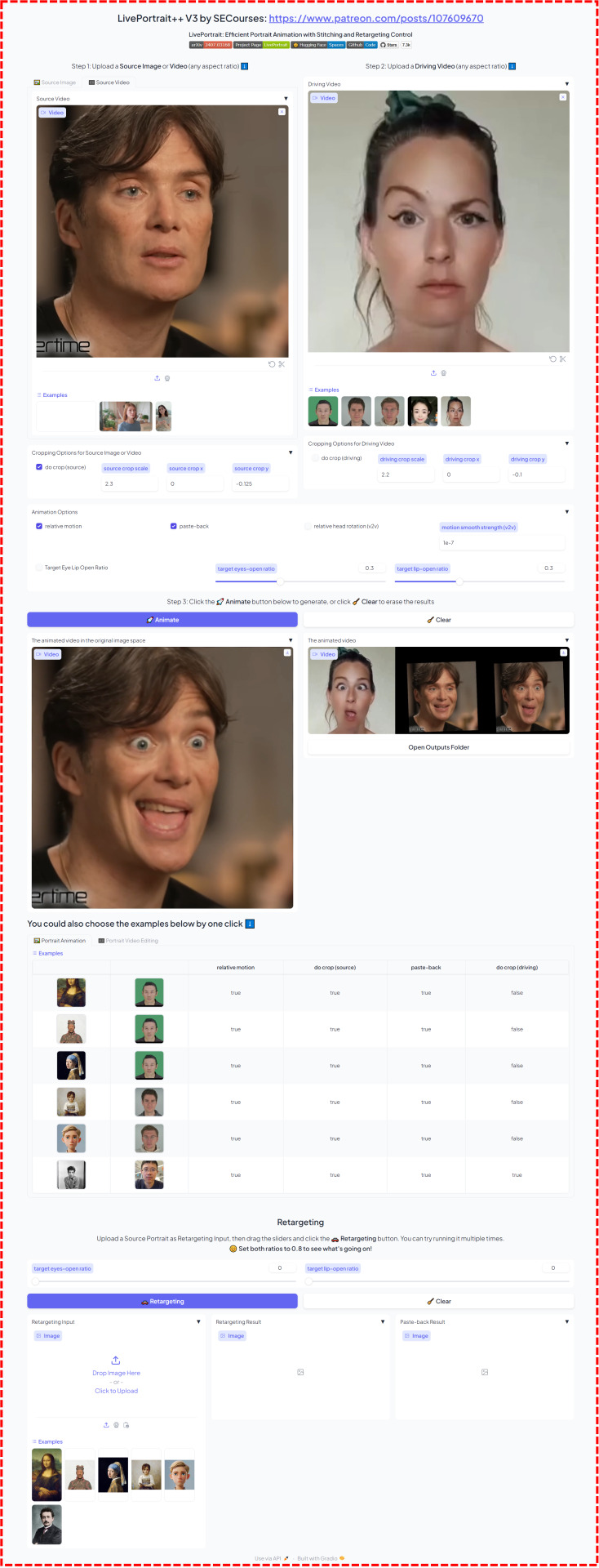
Task: Click Clear button beside Retargeting
Action: (438, 1302)
